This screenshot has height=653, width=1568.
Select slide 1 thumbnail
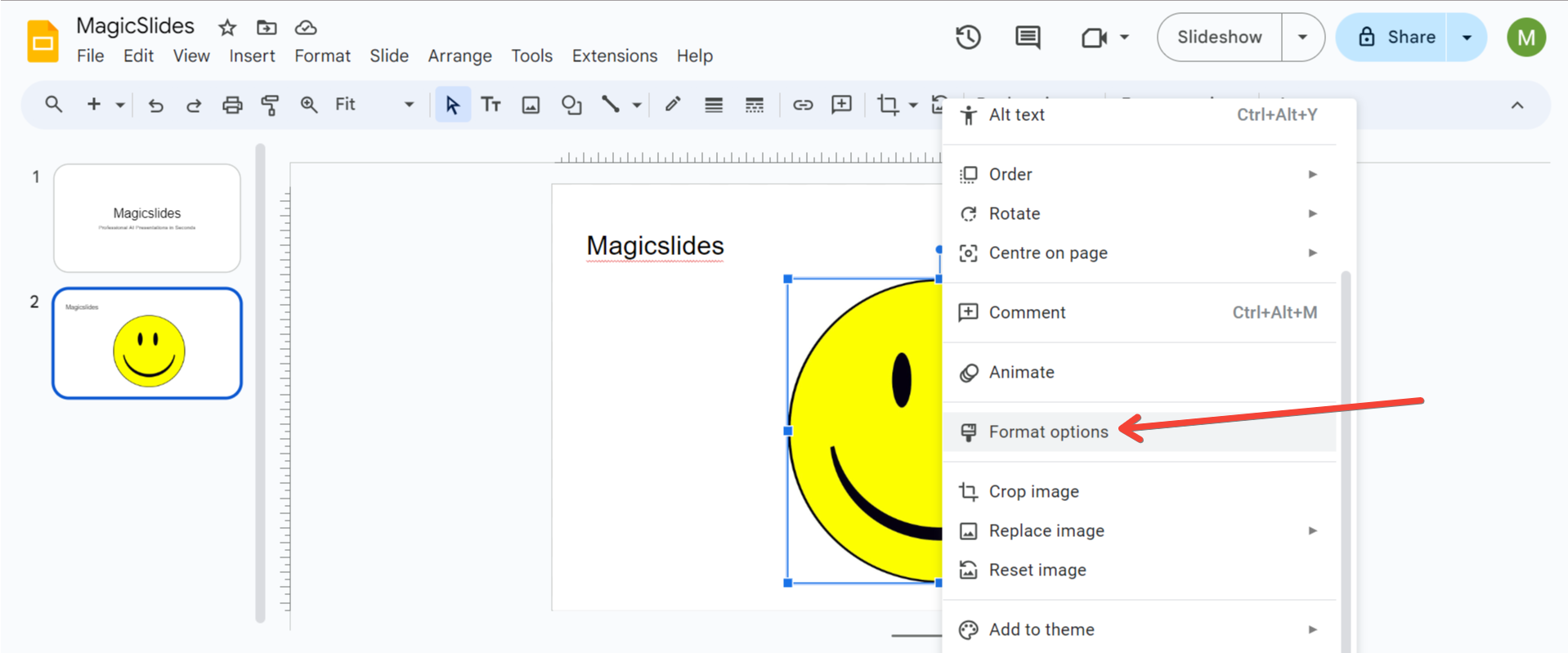(x=147, y=218)
